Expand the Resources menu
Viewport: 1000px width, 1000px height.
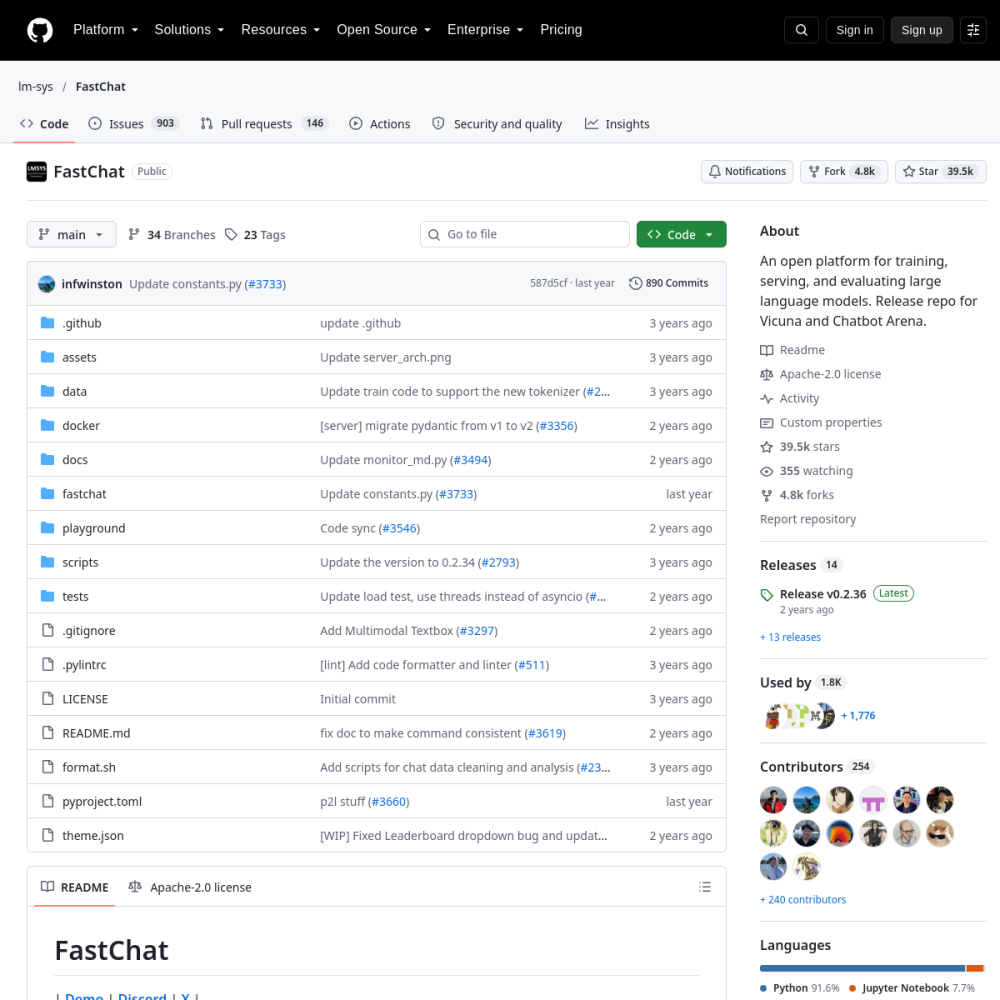(281, 30)
